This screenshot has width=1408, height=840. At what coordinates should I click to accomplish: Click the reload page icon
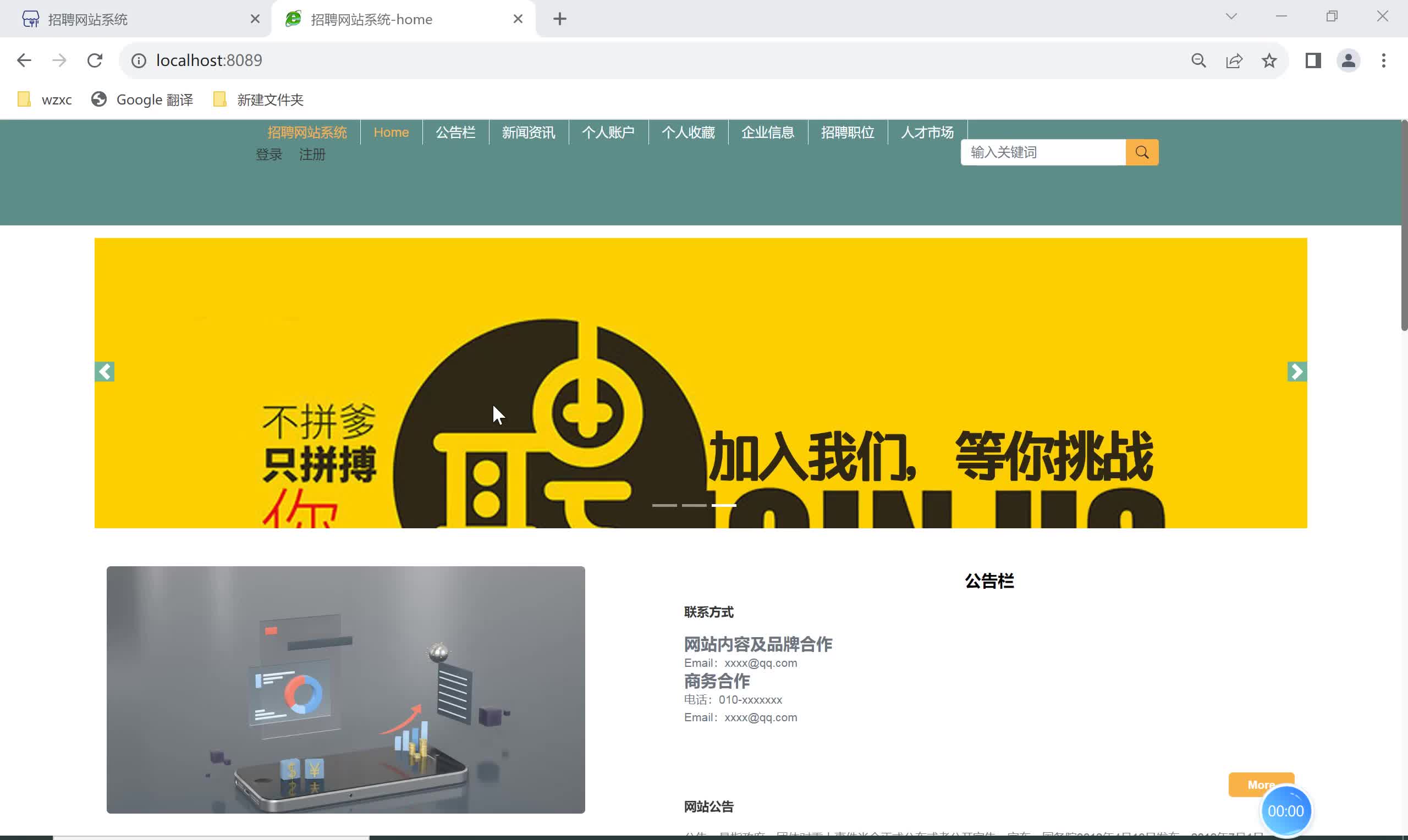pyautogui.click(x=95, y=60)
